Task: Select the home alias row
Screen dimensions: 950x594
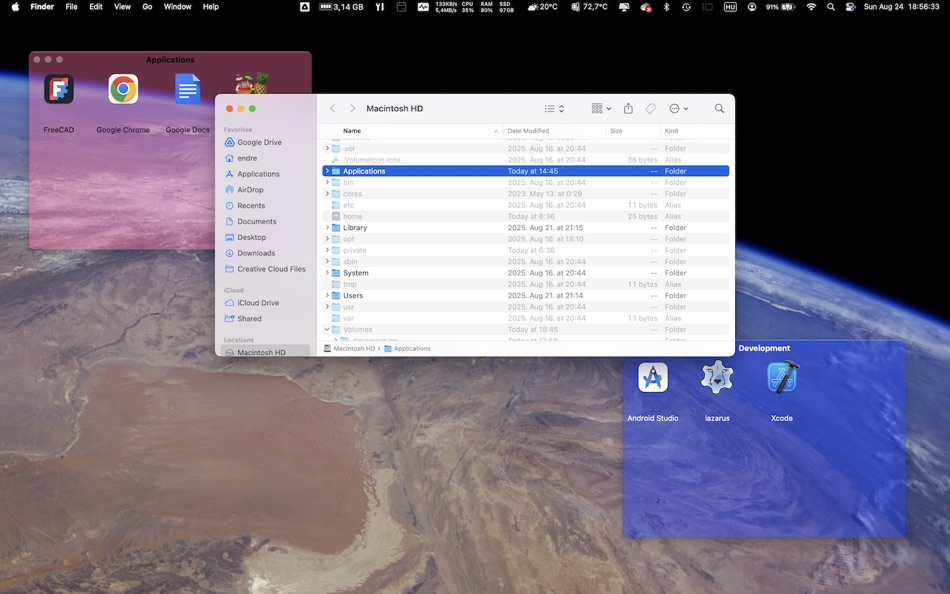Action: (x=526, y=216)
